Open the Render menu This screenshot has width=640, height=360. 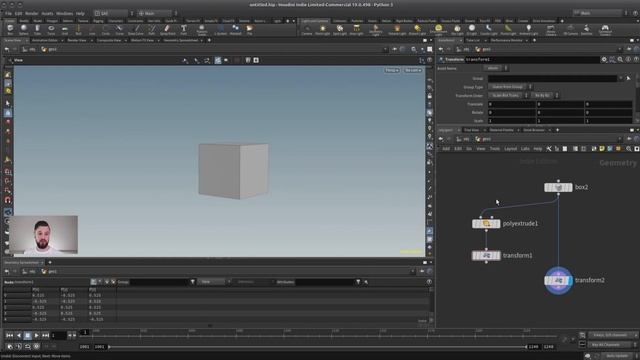[31, 13]
